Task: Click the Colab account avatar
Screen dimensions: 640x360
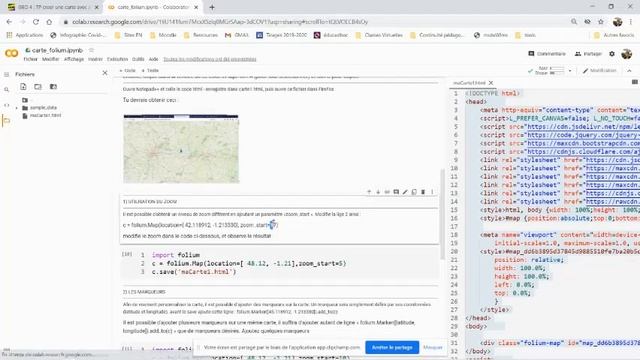Action: (x=627, y=53)
